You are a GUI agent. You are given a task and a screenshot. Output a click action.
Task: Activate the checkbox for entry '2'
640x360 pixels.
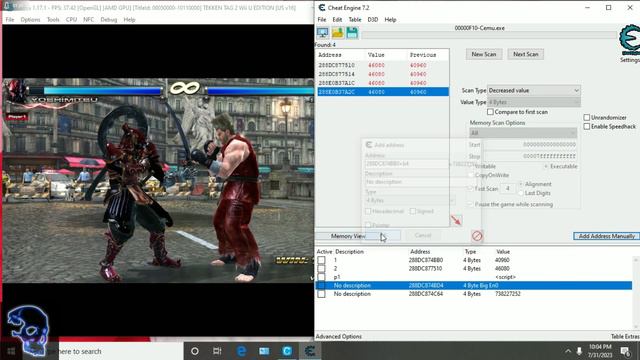321,269
